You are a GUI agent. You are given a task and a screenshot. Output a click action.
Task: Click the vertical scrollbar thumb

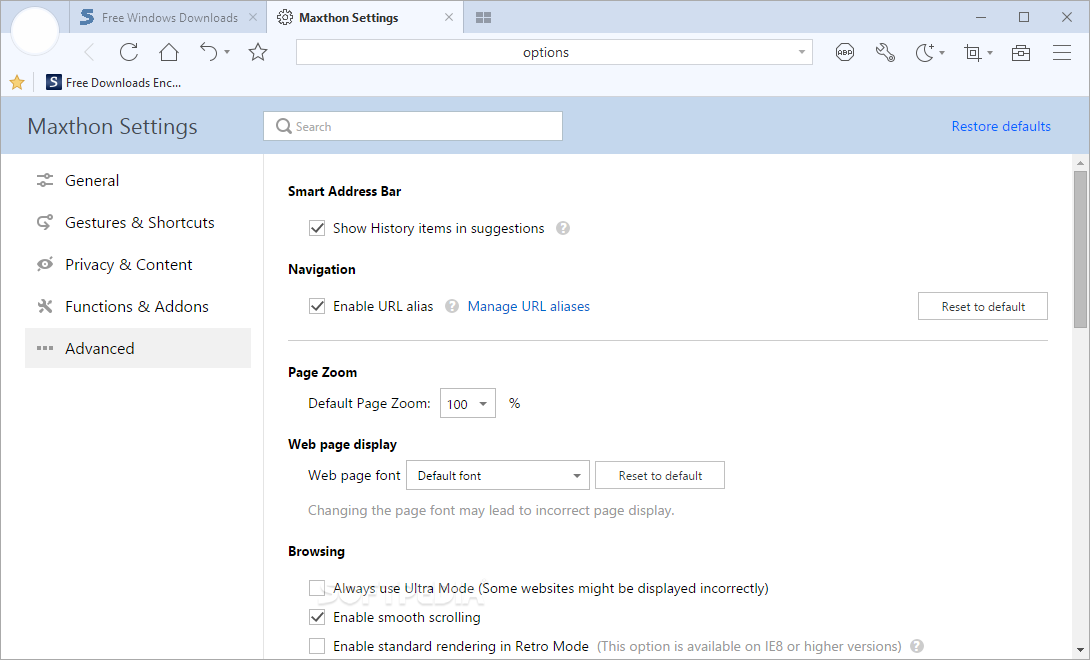1080,249
